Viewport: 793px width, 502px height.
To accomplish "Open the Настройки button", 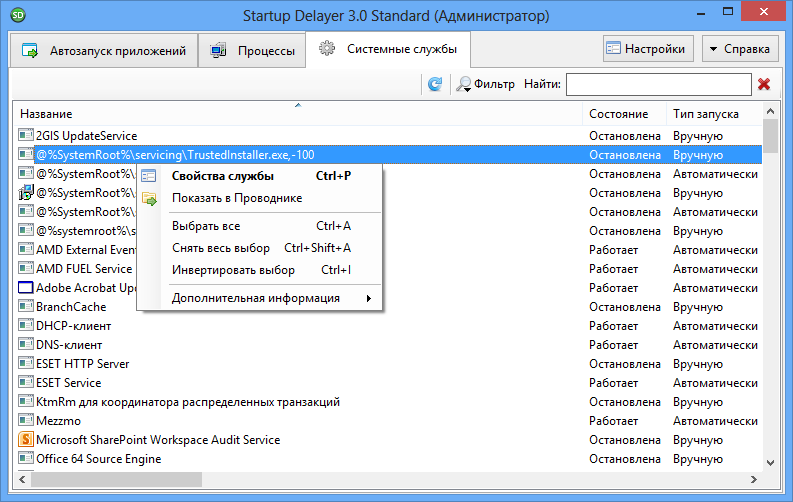I will coord(648,49).
